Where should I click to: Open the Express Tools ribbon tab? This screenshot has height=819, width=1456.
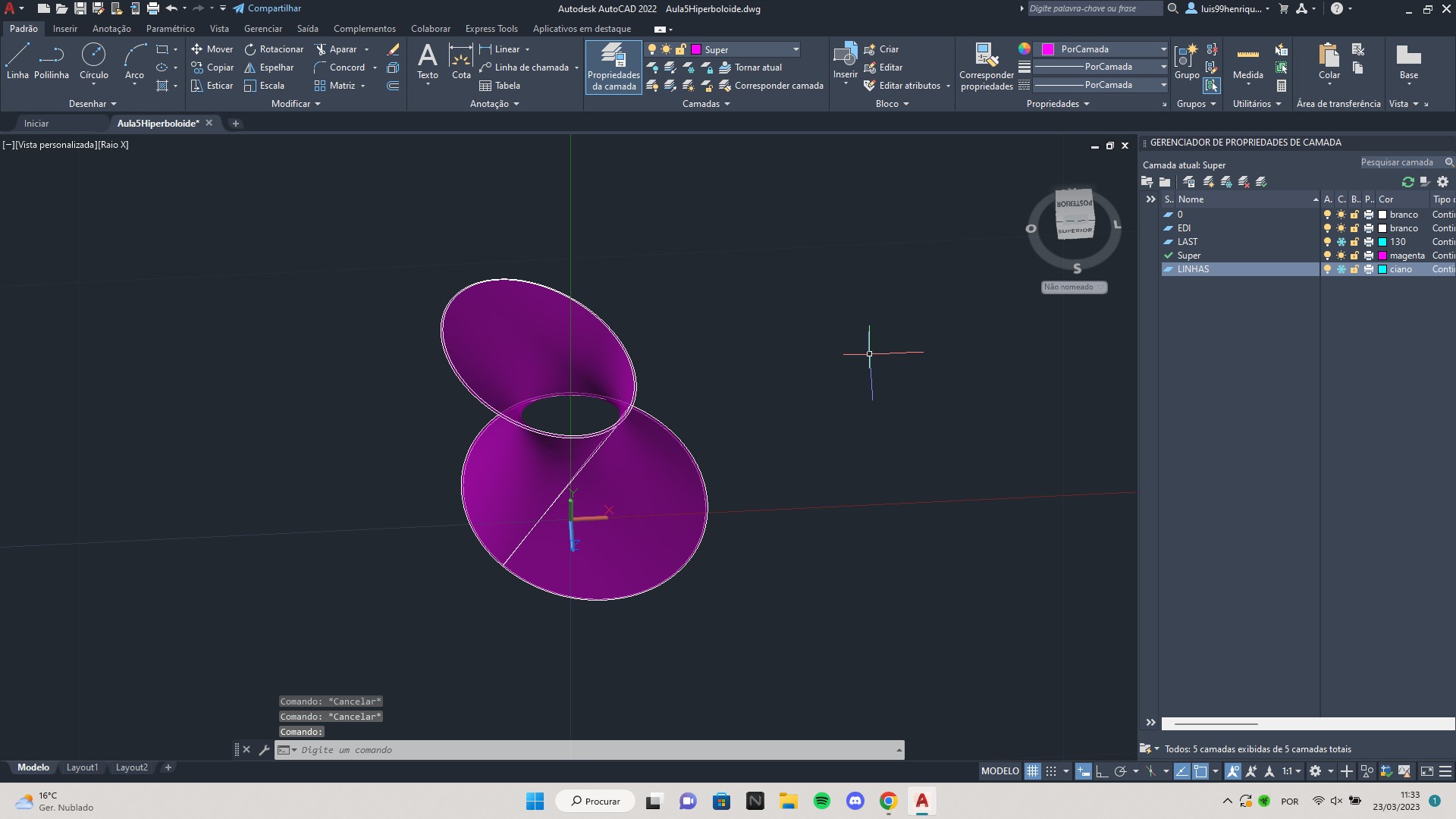pos(491,29)
